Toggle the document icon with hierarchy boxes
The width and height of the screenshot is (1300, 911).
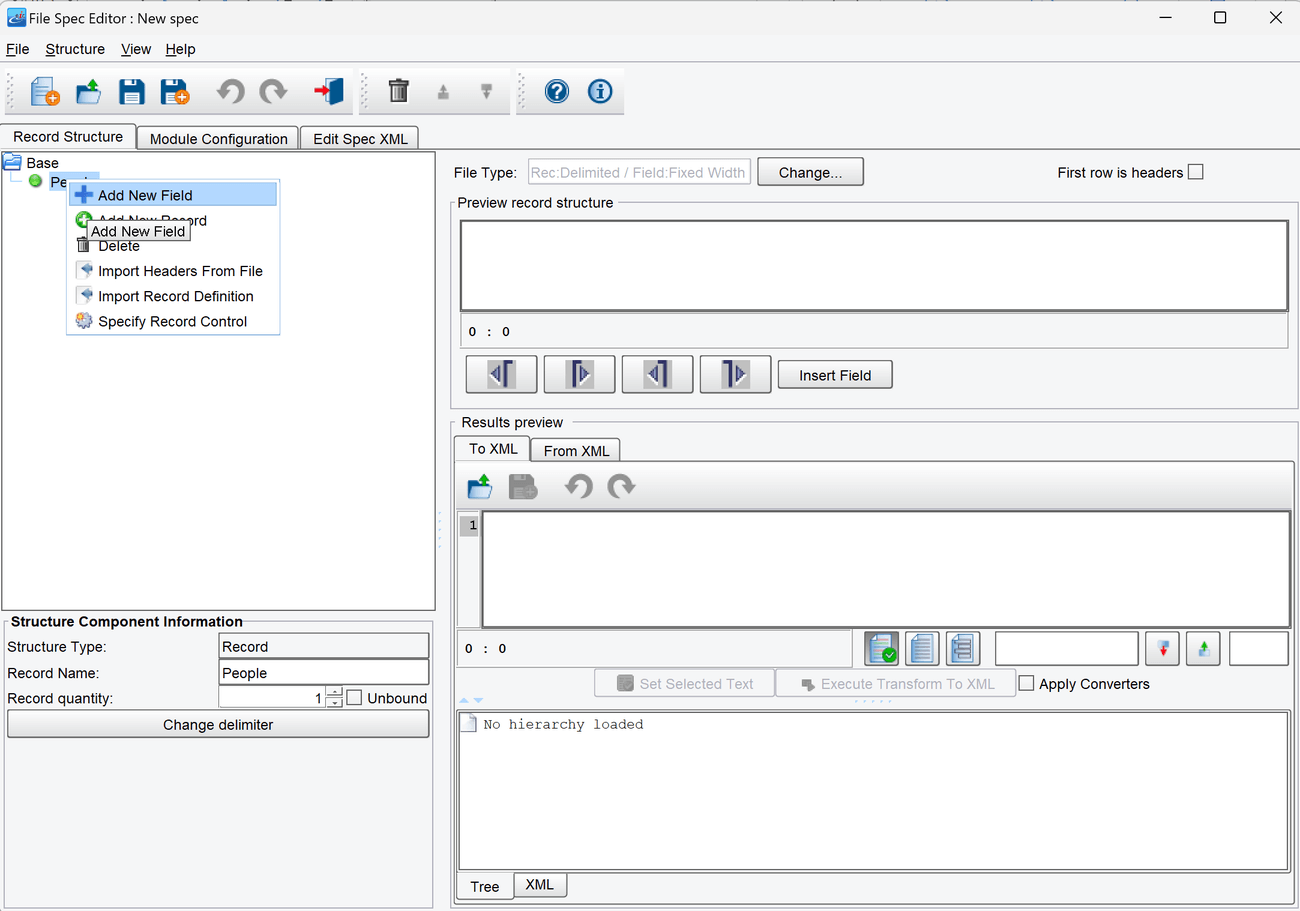[963, 648]
